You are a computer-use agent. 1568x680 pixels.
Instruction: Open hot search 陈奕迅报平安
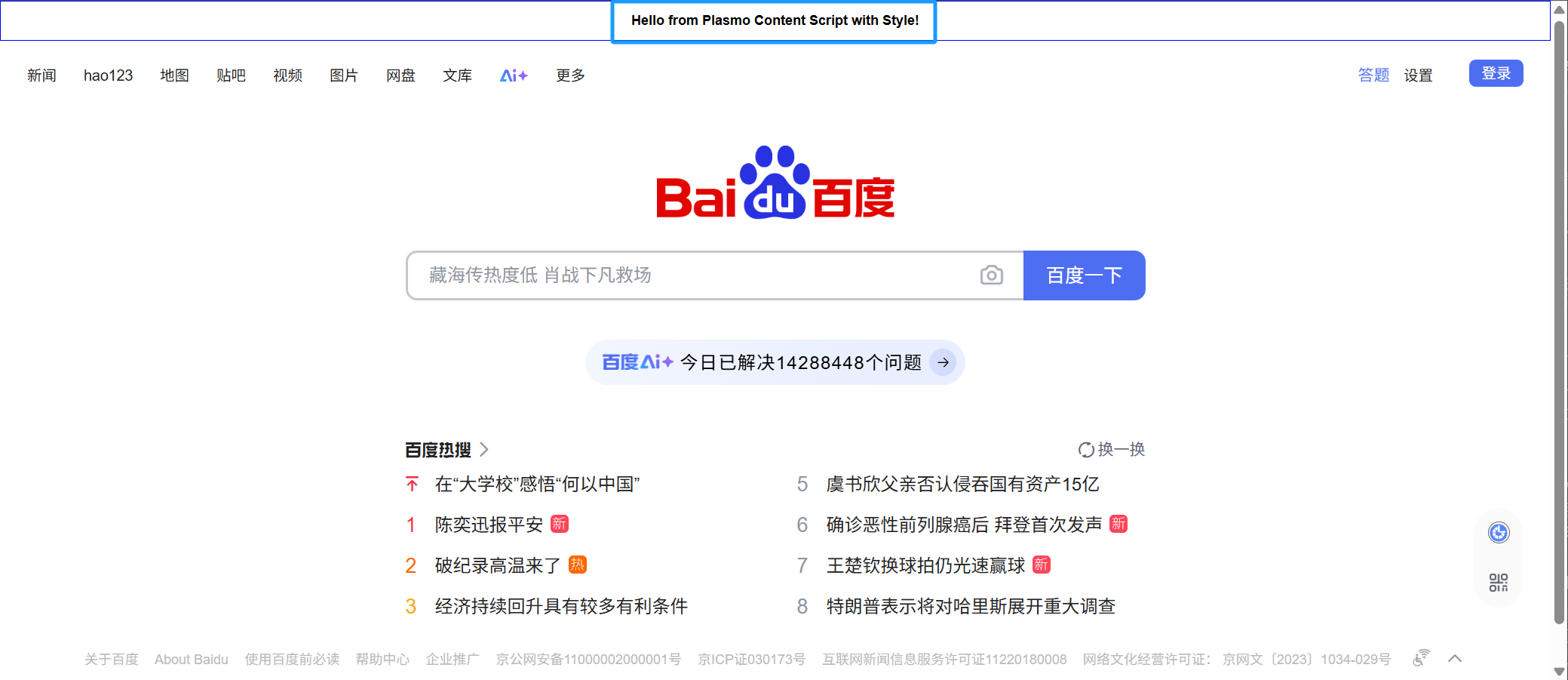coord(489,525)
